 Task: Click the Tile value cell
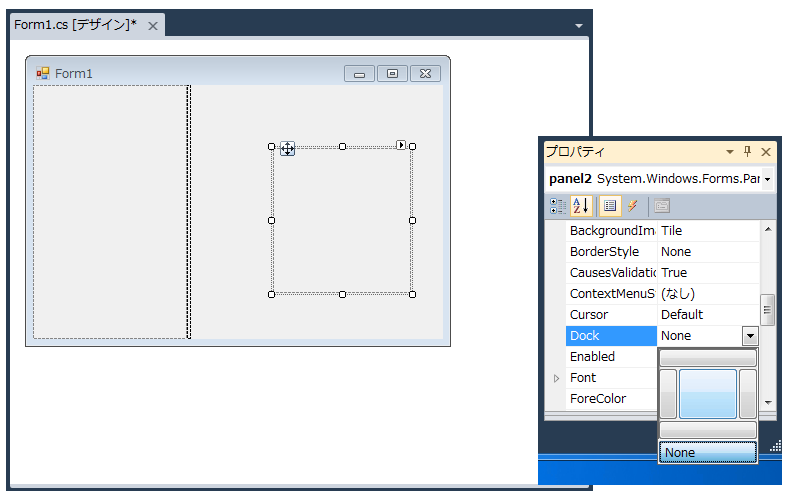click(708, 231)
